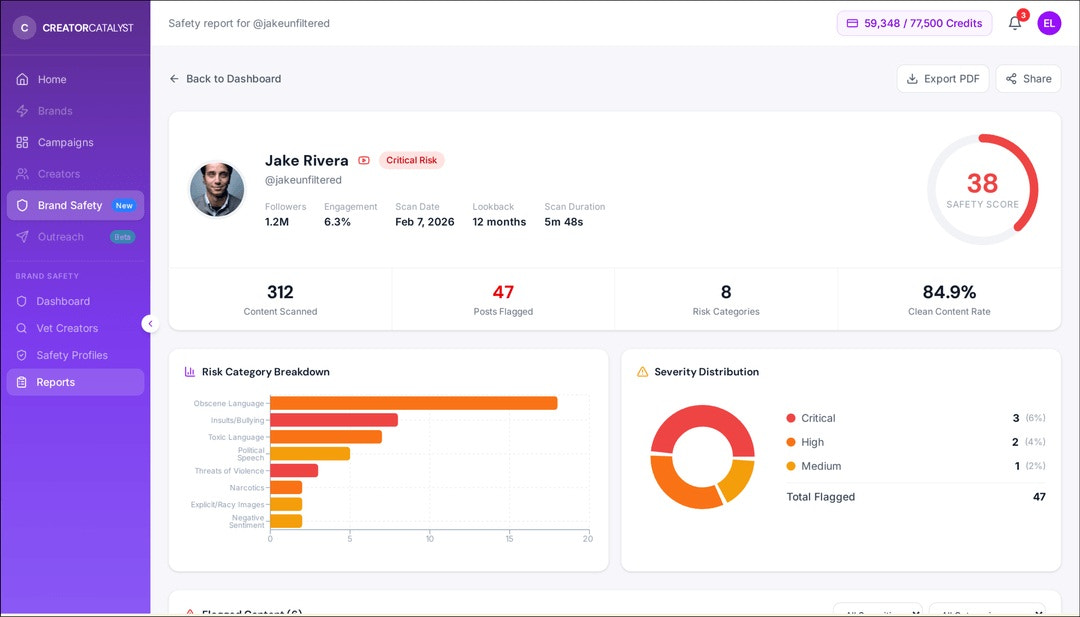Click the @jakeunfiltered handle
Screen dimensions: 1080x617
(x=303, y=180)
